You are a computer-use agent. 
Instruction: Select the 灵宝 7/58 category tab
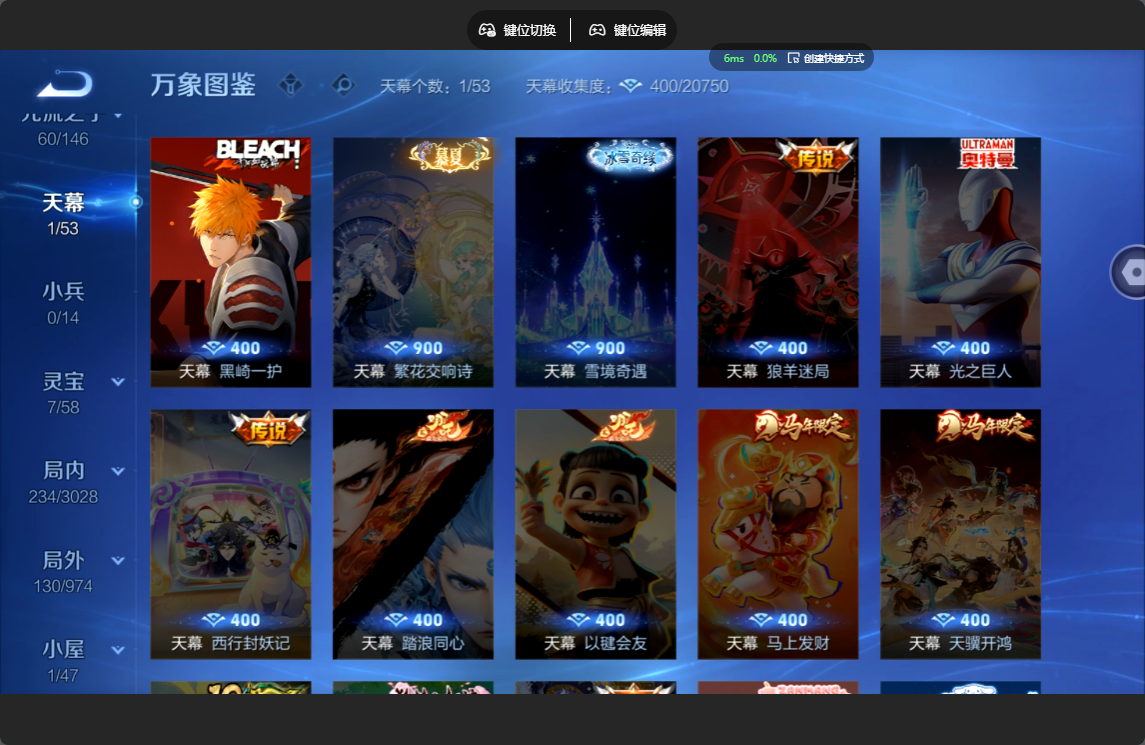[x=64, y=393]
